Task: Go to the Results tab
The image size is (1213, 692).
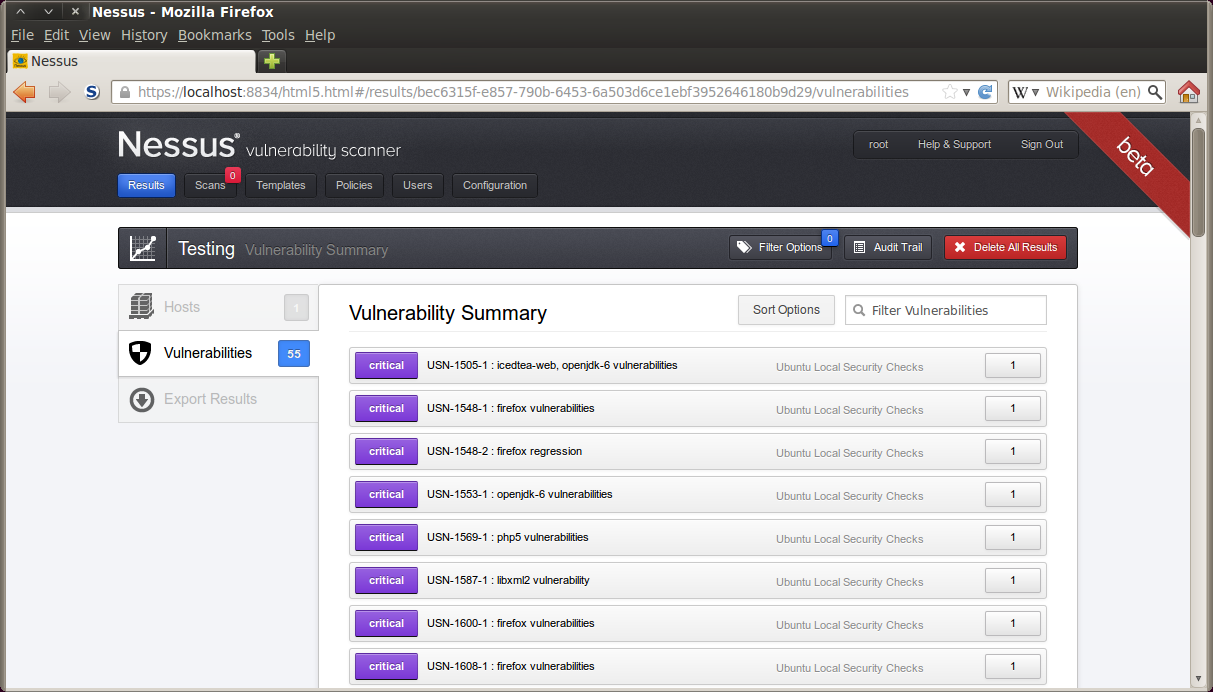Action: click(146, 185)
